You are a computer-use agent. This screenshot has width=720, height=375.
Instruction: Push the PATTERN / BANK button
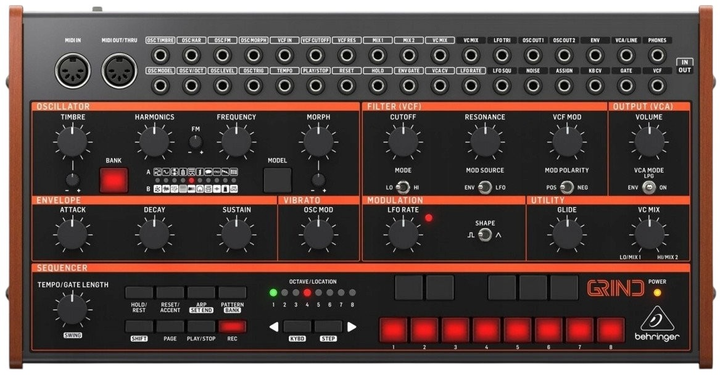[232, 292]
